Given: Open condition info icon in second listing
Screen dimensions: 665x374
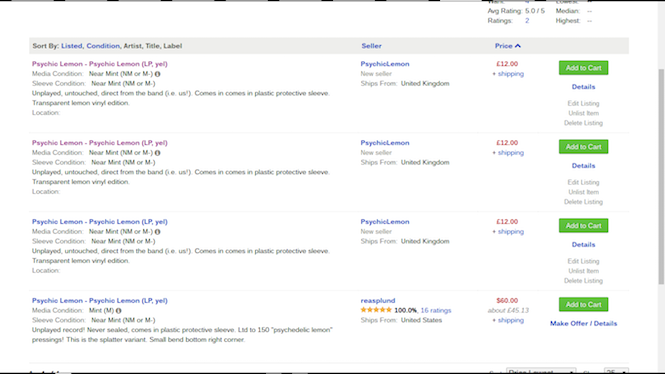Looking at the screenshot, I should coord(157,153).
